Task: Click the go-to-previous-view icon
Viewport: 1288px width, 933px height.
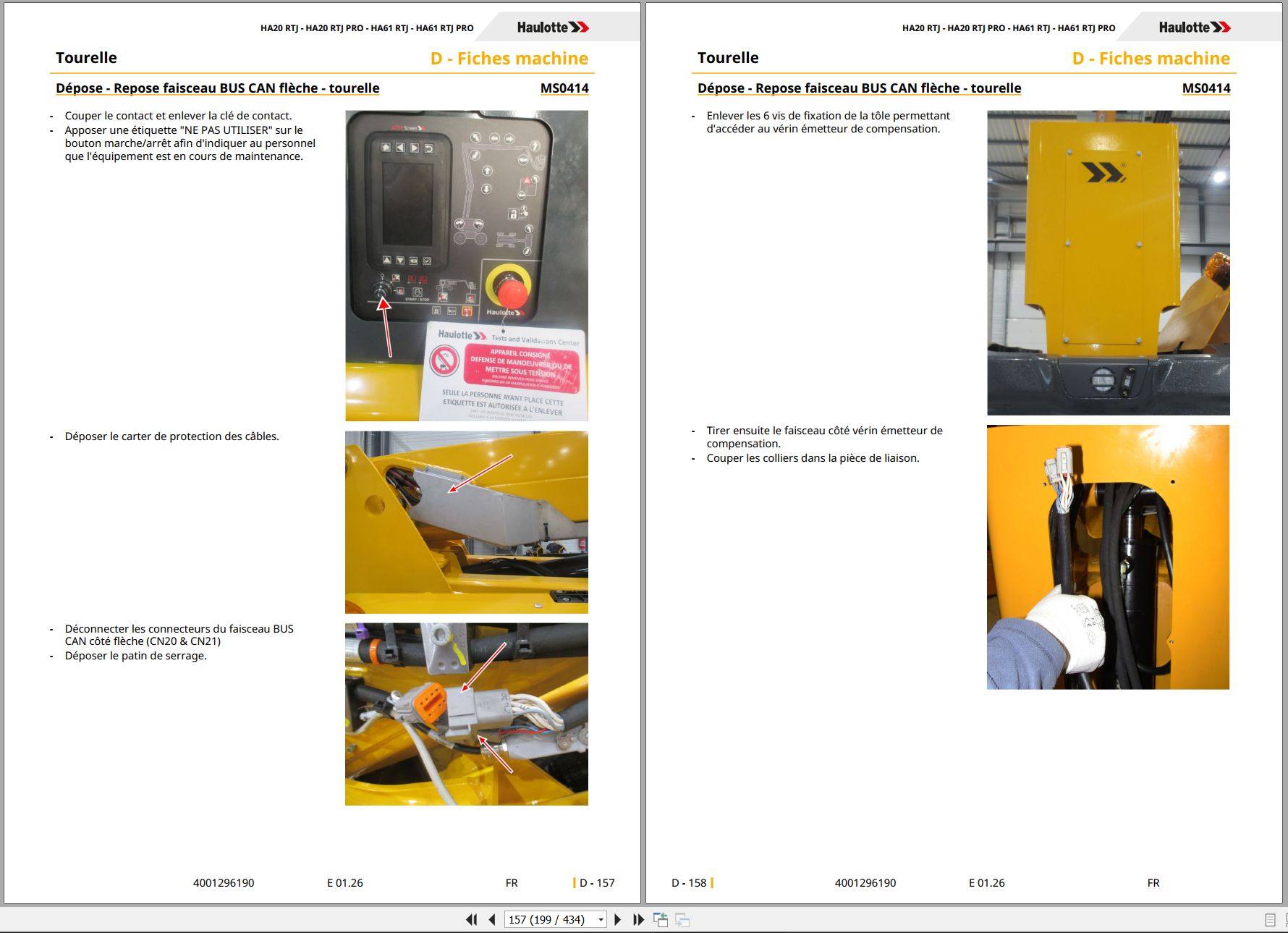Action: point(660,919)
